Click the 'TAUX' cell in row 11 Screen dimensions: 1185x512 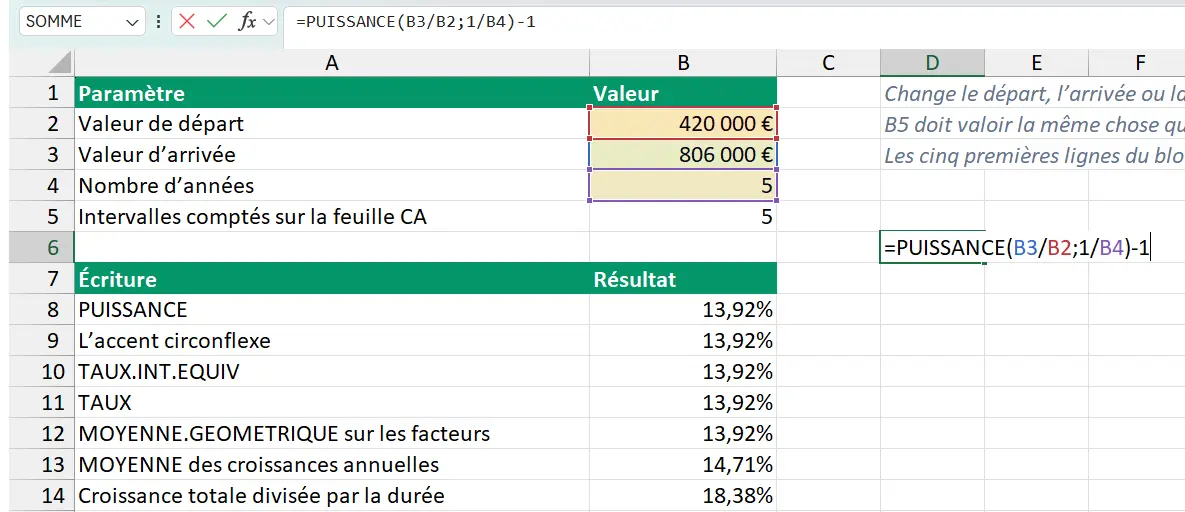point(331,402)
